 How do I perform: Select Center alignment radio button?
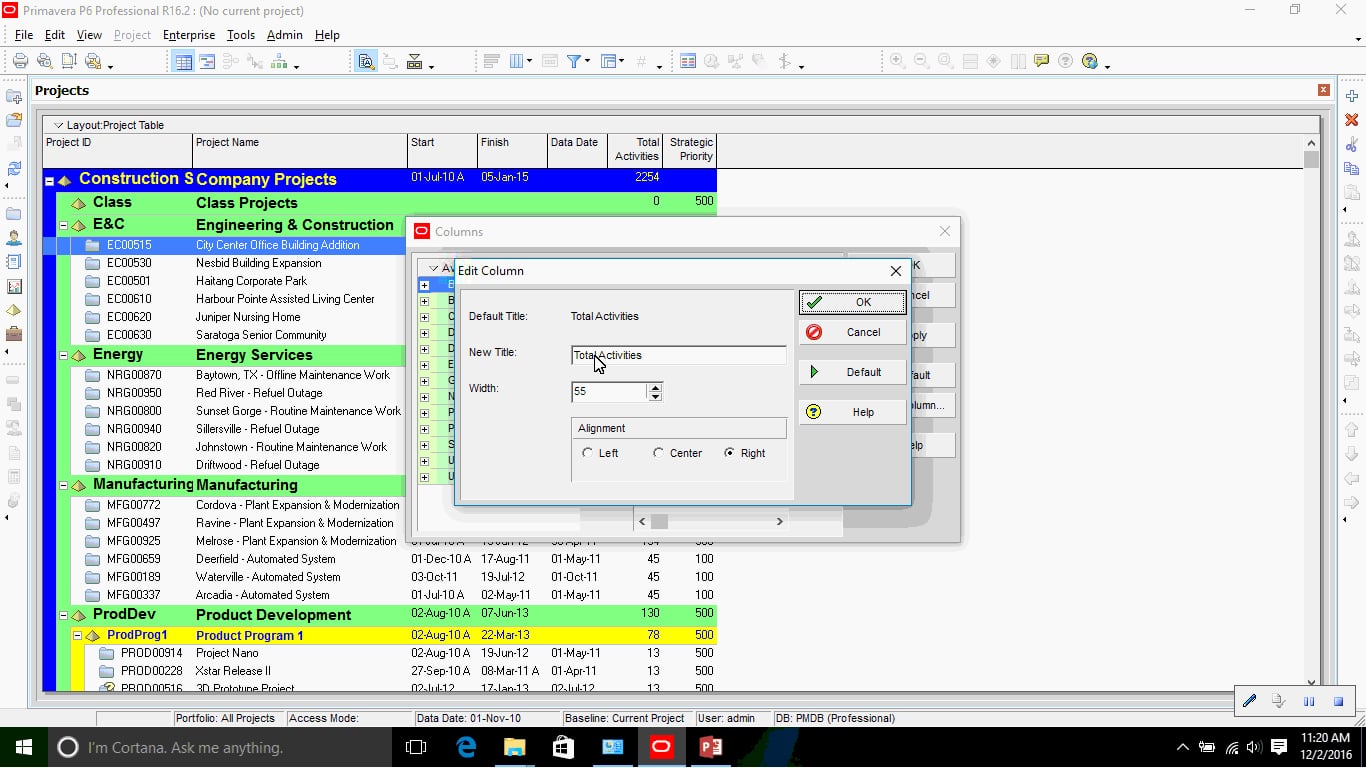coord(658,453)
